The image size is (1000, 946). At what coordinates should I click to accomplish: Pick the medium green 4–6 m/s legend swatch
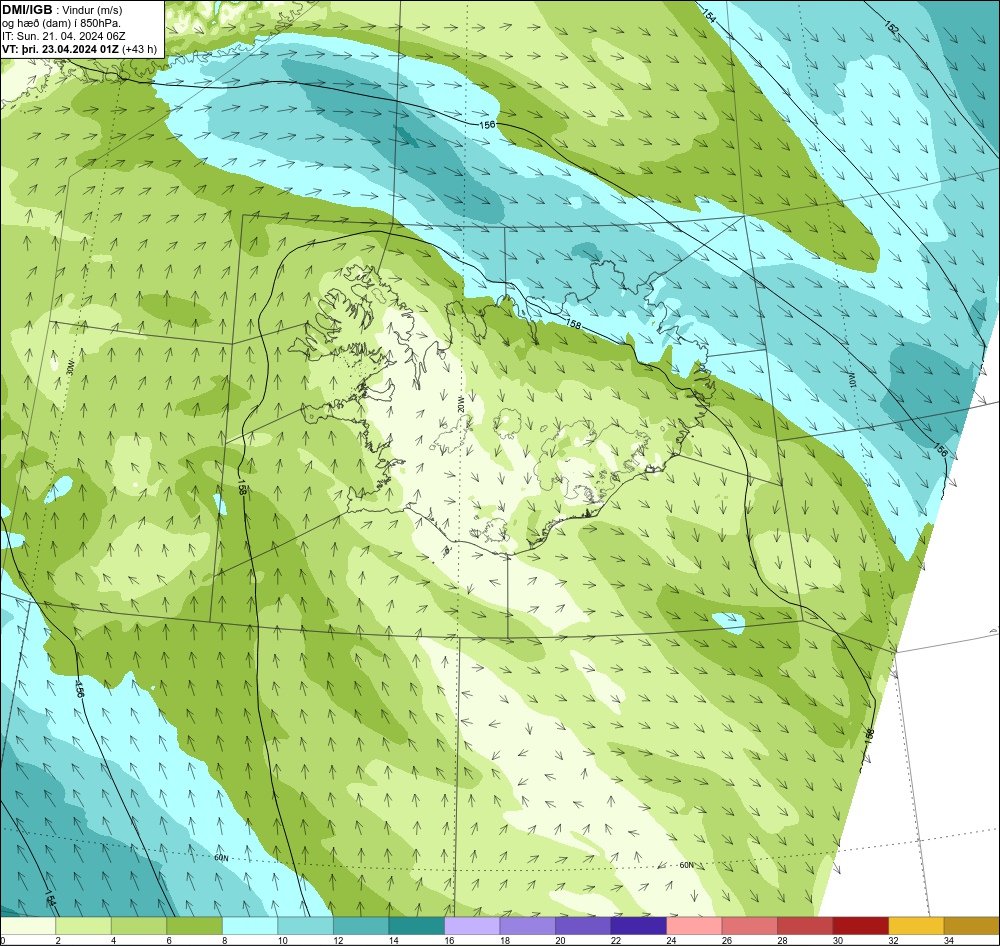[139, 926]
